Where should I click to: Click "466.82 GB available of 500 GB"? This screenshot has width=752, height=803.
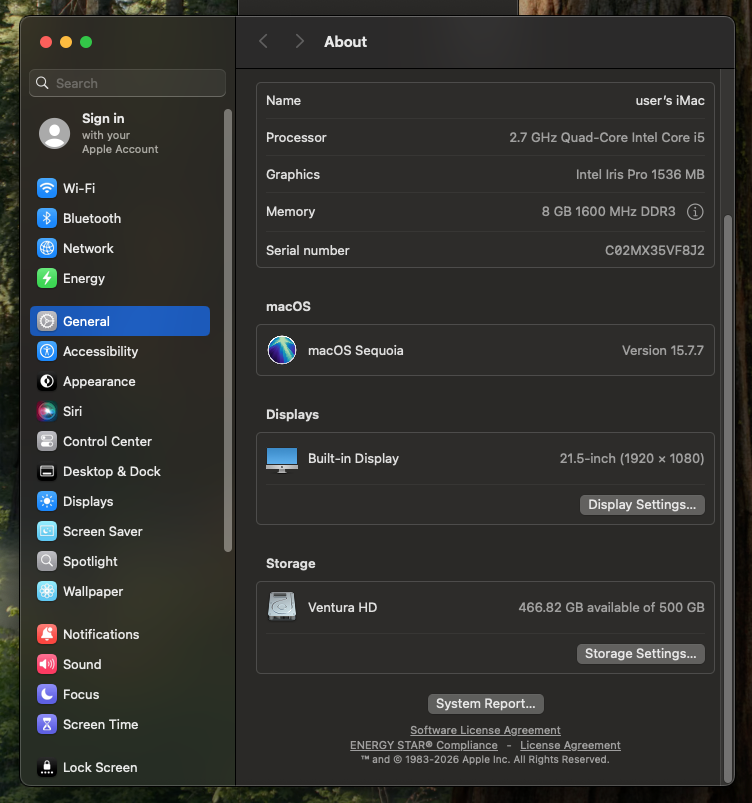611,607
